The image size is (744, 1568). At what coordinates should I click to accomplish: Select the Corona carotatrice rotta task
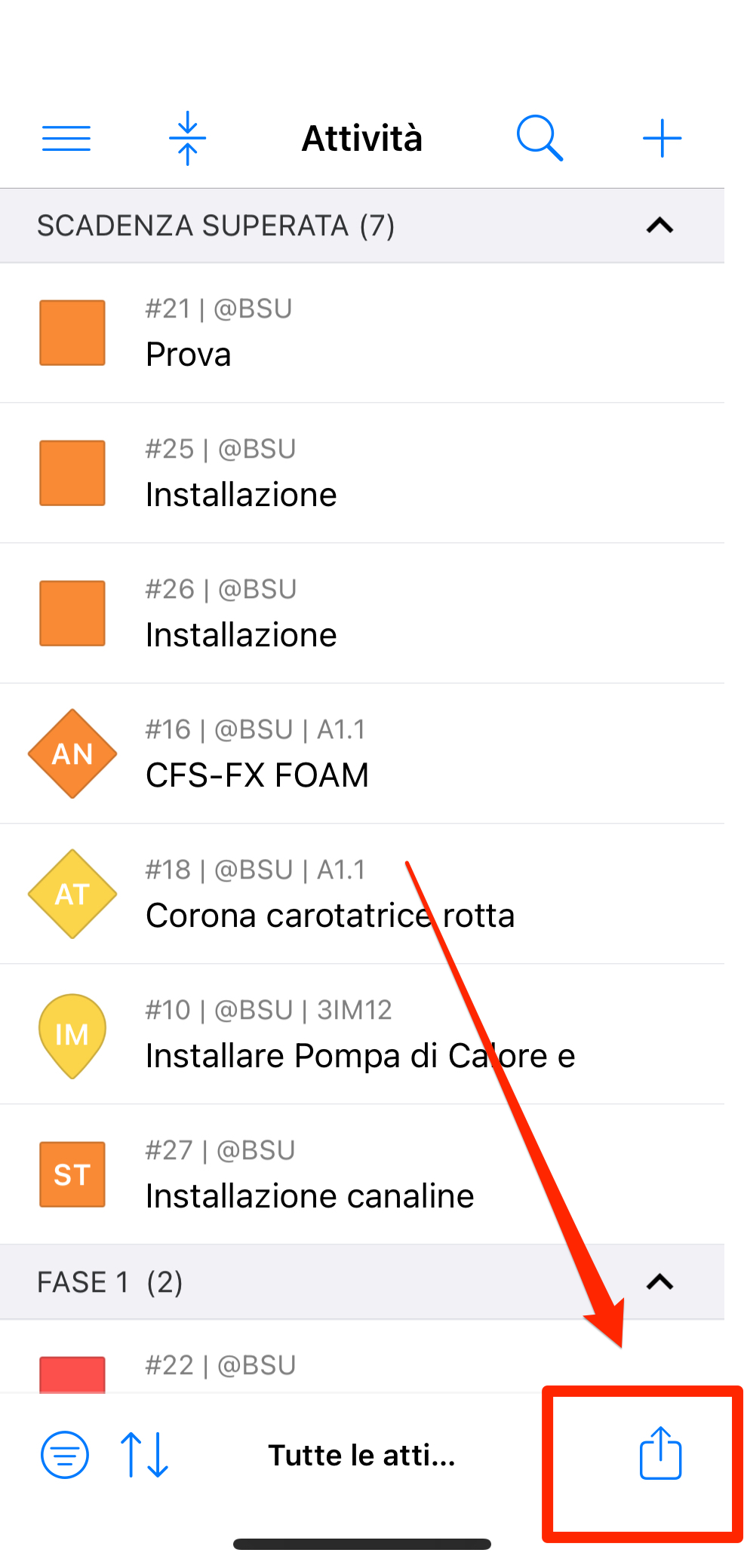tap(362, 894)
